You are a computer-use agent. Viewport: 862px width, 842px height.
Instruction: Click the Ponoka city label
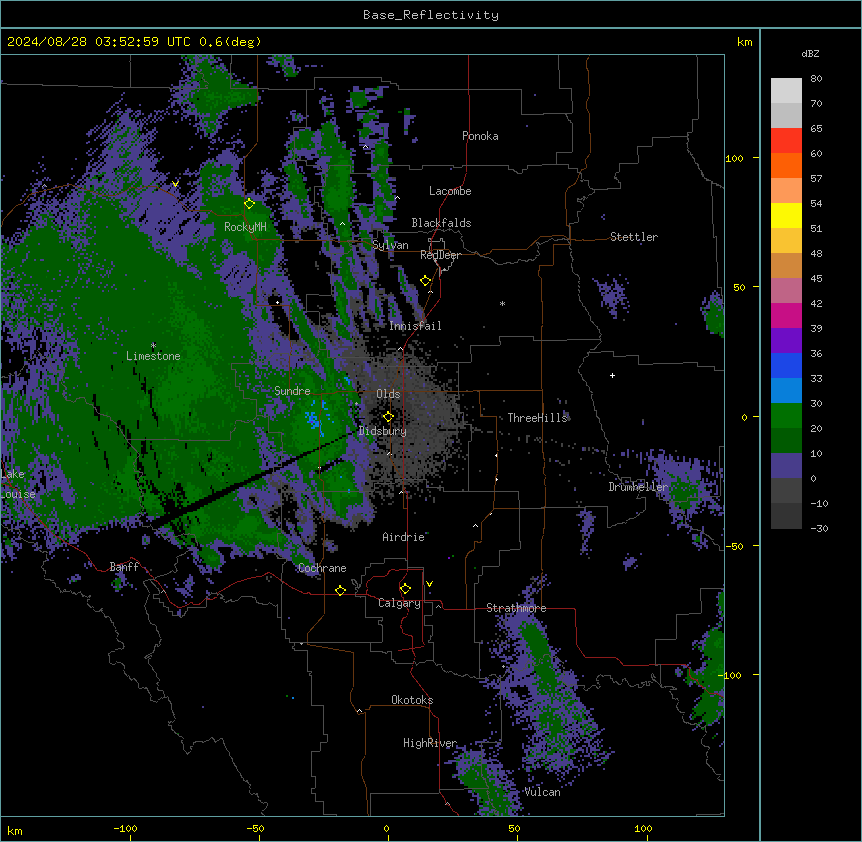(480, 136)
